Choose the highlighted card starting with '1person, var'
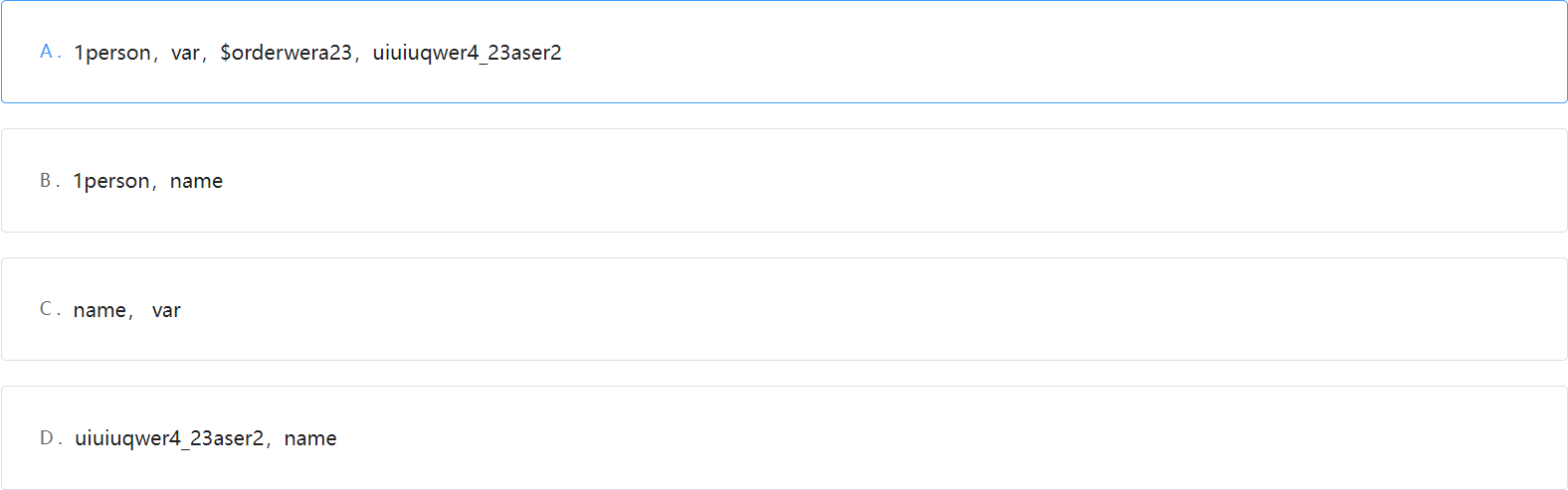 784,52
